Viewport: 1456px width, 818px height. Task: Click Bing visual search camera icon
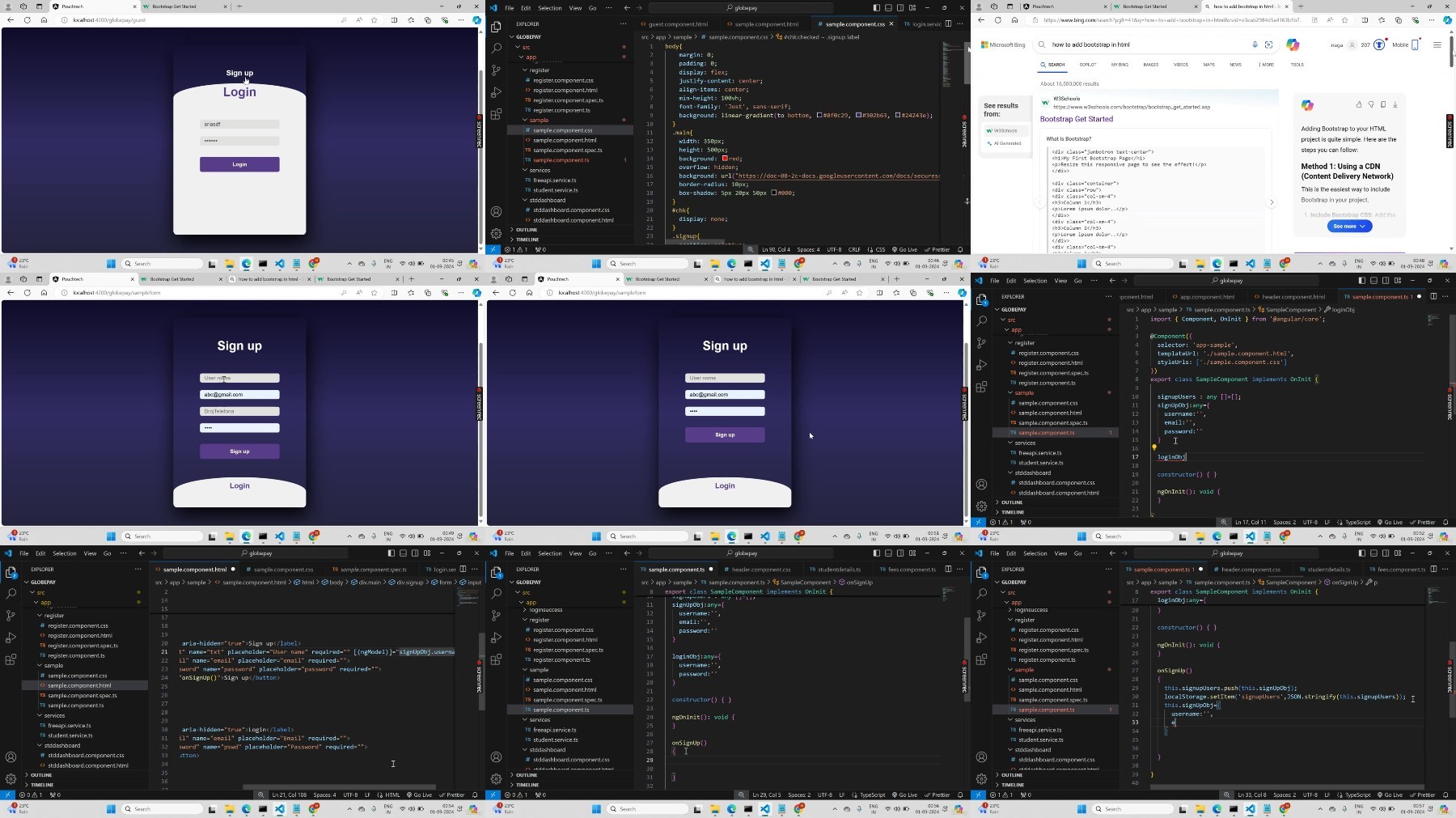point(1268,45)
